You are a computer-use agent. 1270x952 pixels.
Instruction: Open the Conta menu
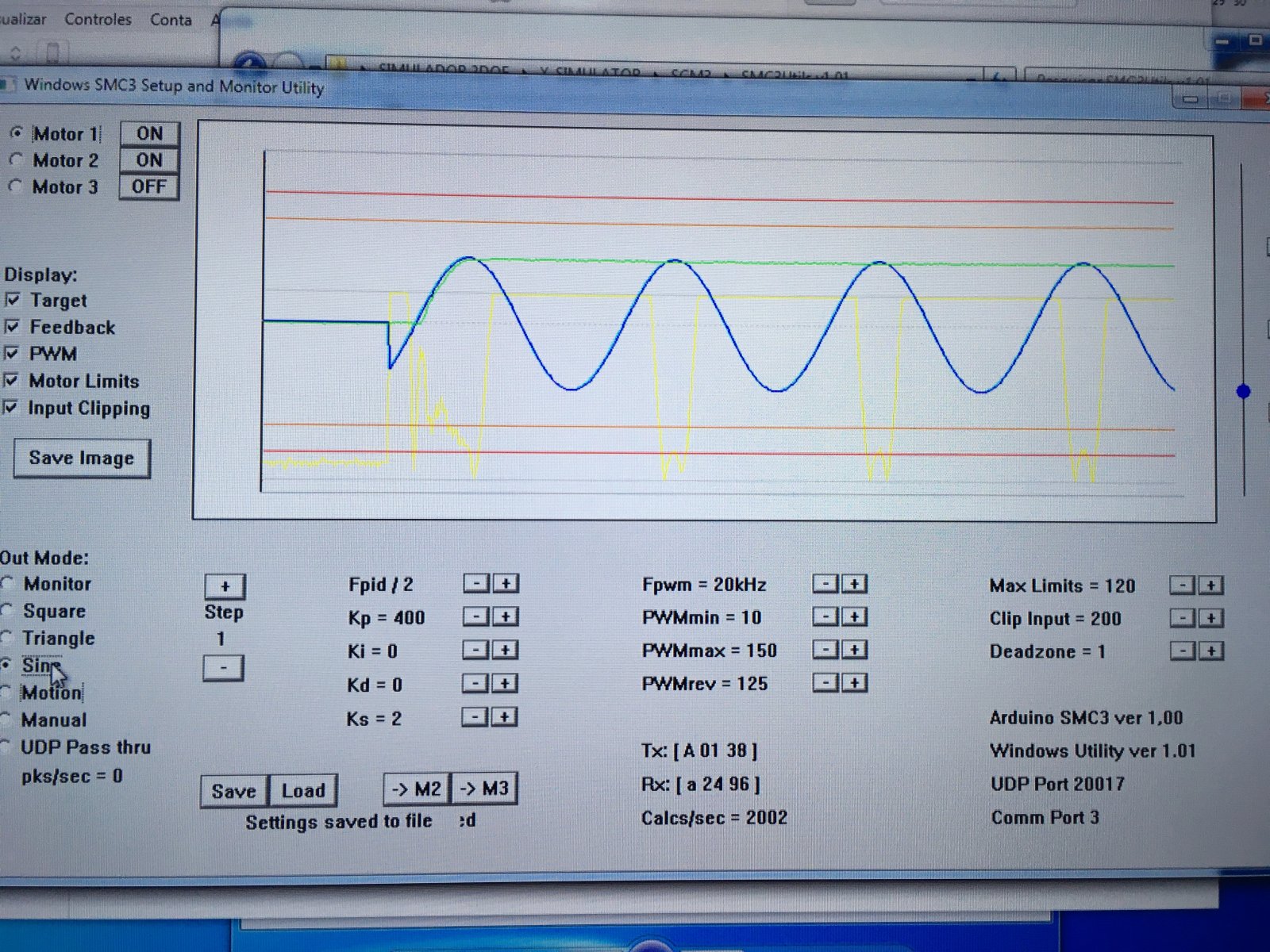point(171,20)
